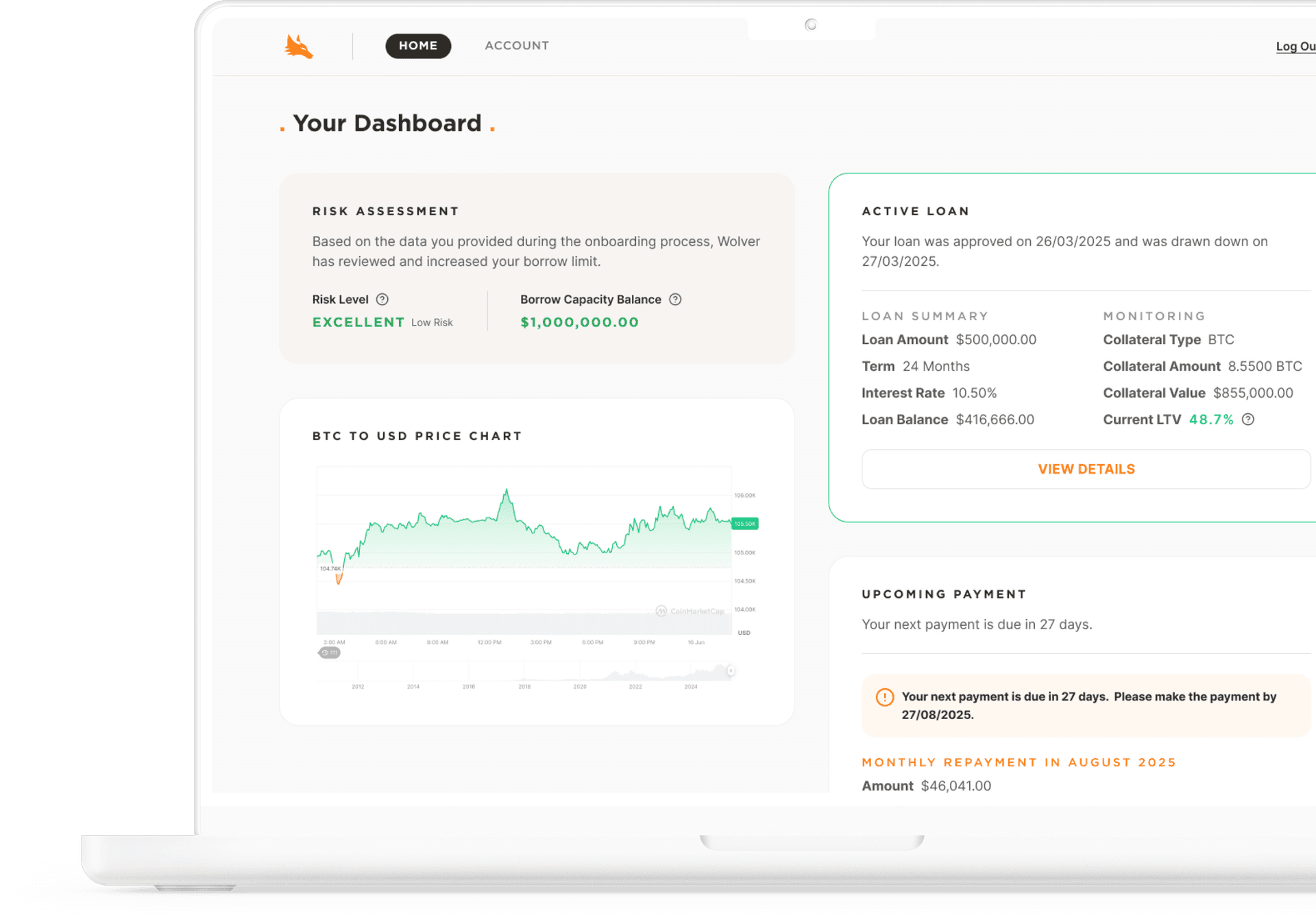The image size is (1316, 922).
Task: Click the 2020 mark on chart timeline
Action: pyautogui.click(x=580, y=686)
